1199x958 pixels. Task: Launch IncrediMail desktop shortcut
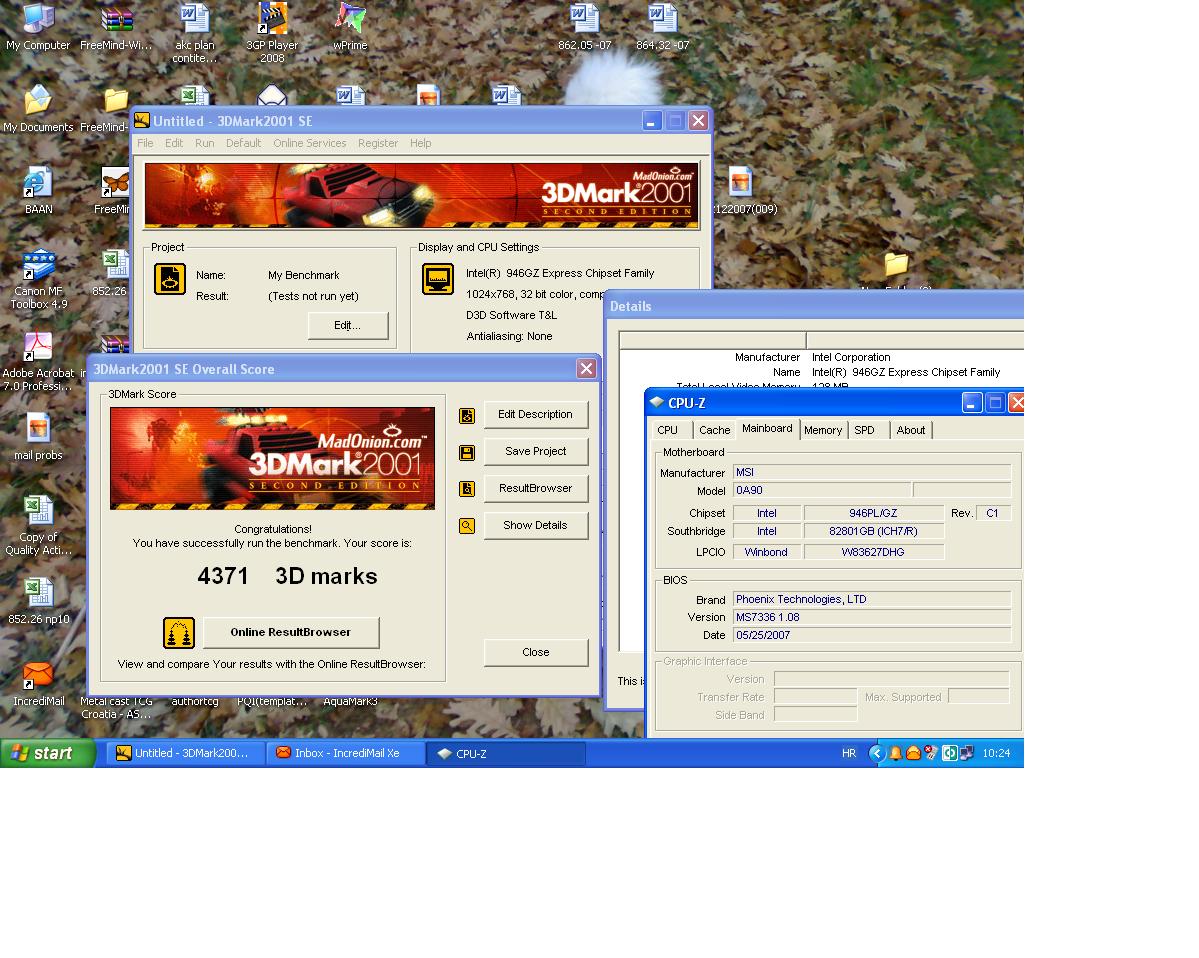click(38, 683)
